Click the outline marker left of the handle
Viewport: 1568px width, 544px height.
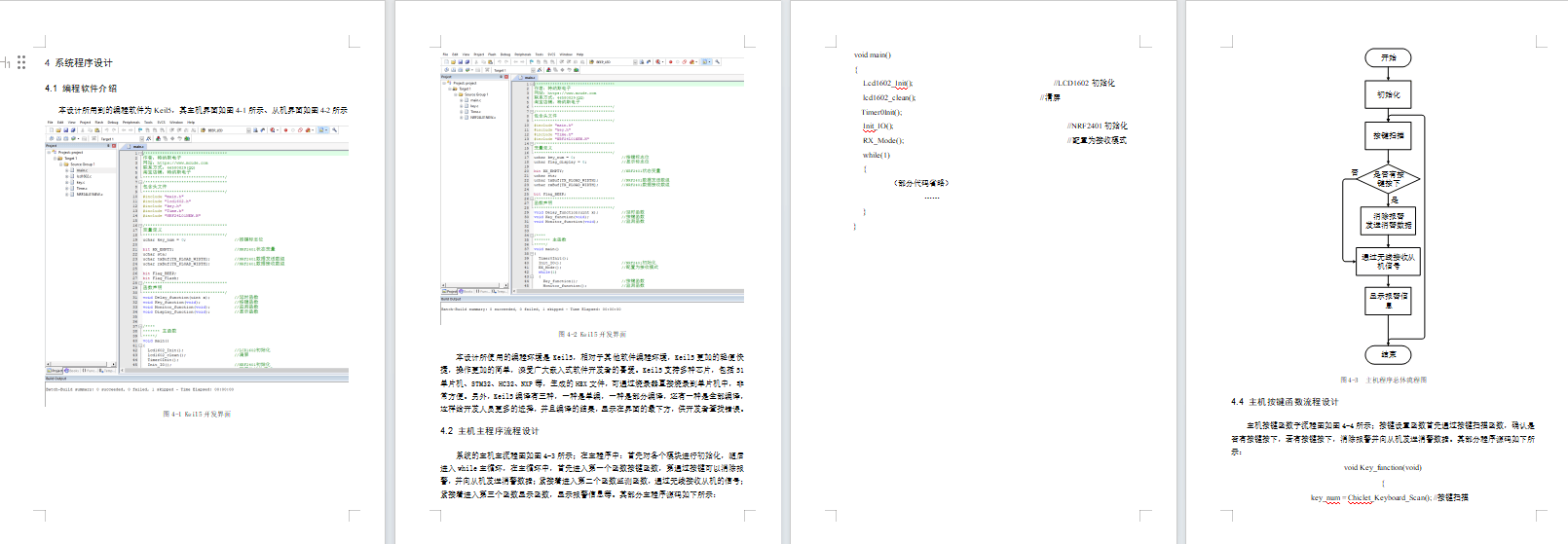[x=6, y=62]
